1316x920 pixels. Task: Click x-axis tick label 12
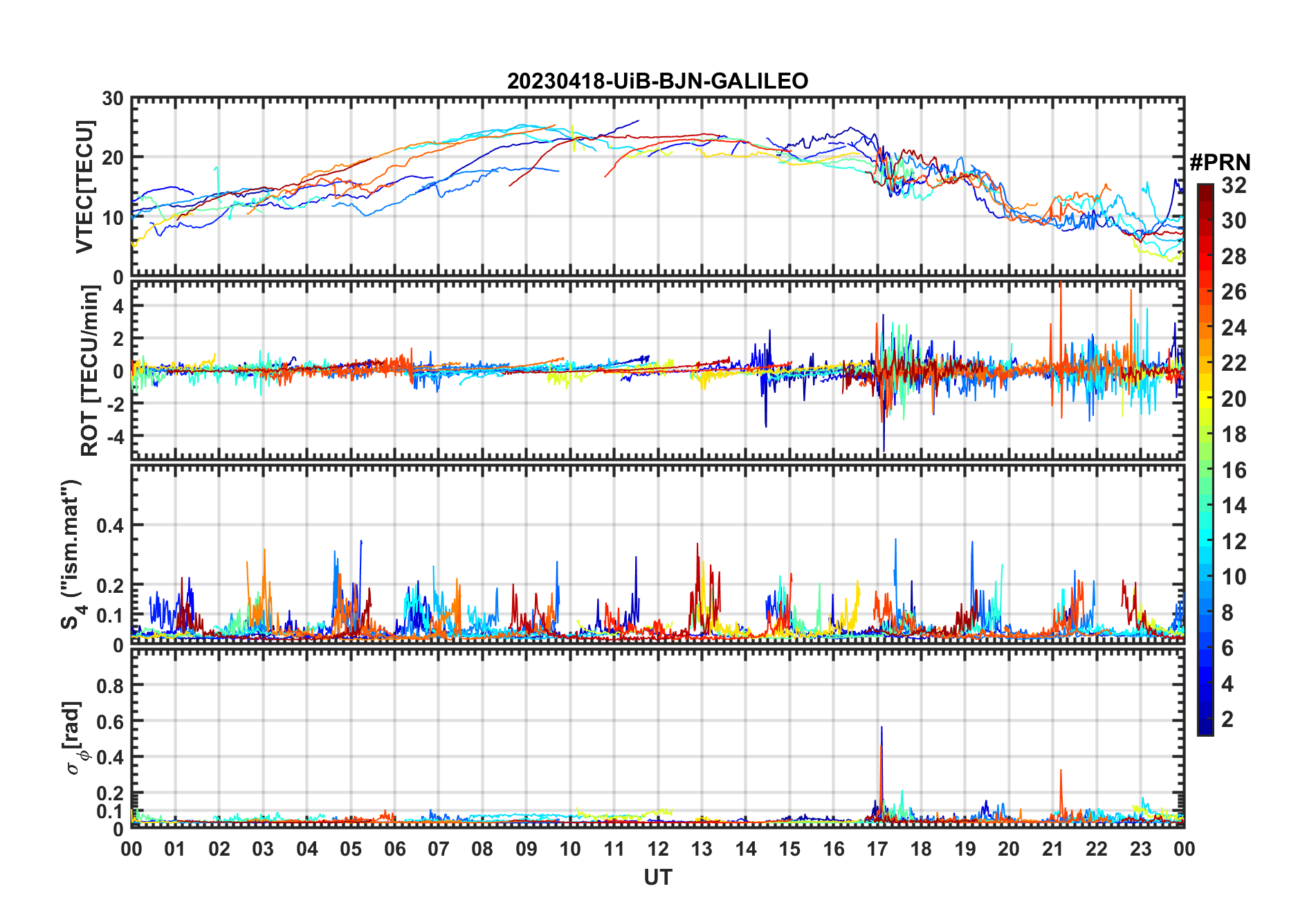coord(658,849)
